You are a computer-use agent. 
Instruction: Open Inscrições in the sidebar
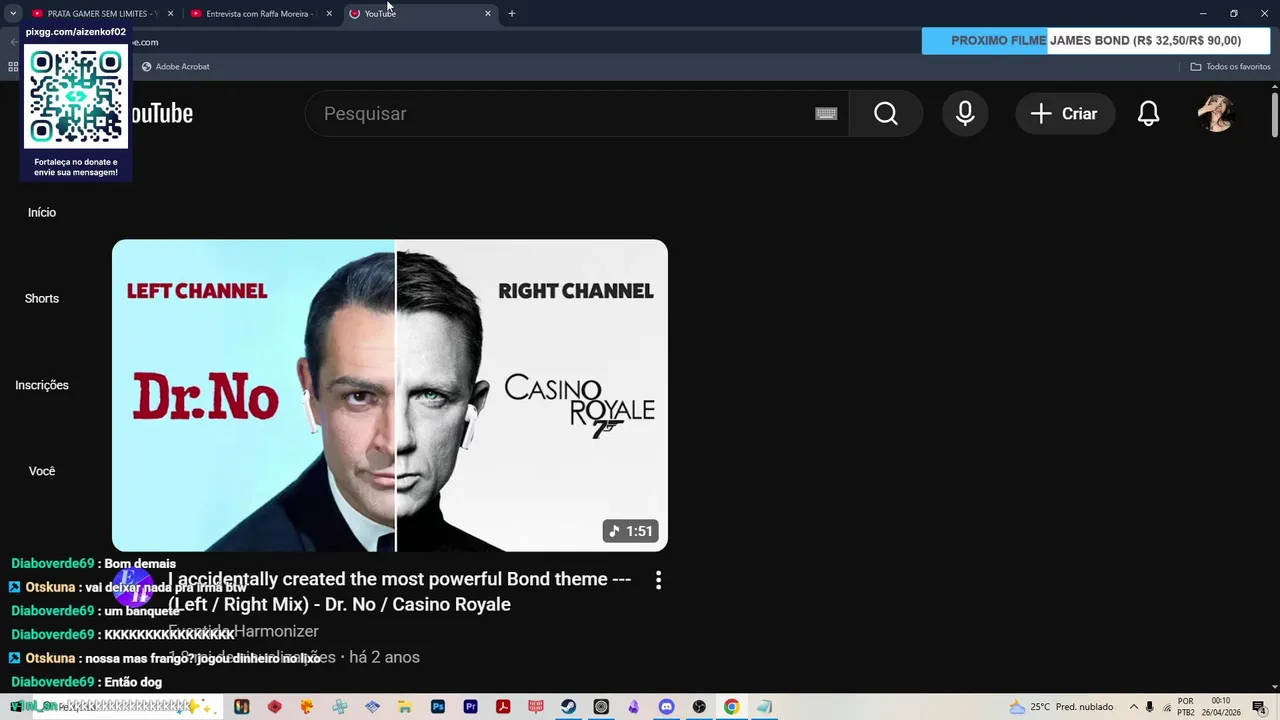click(x=42, y=385)
